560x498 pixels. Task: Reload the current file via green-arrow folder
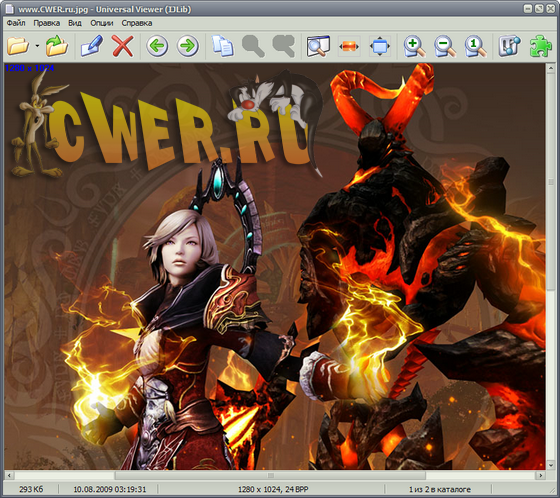[x=57, y=46]
